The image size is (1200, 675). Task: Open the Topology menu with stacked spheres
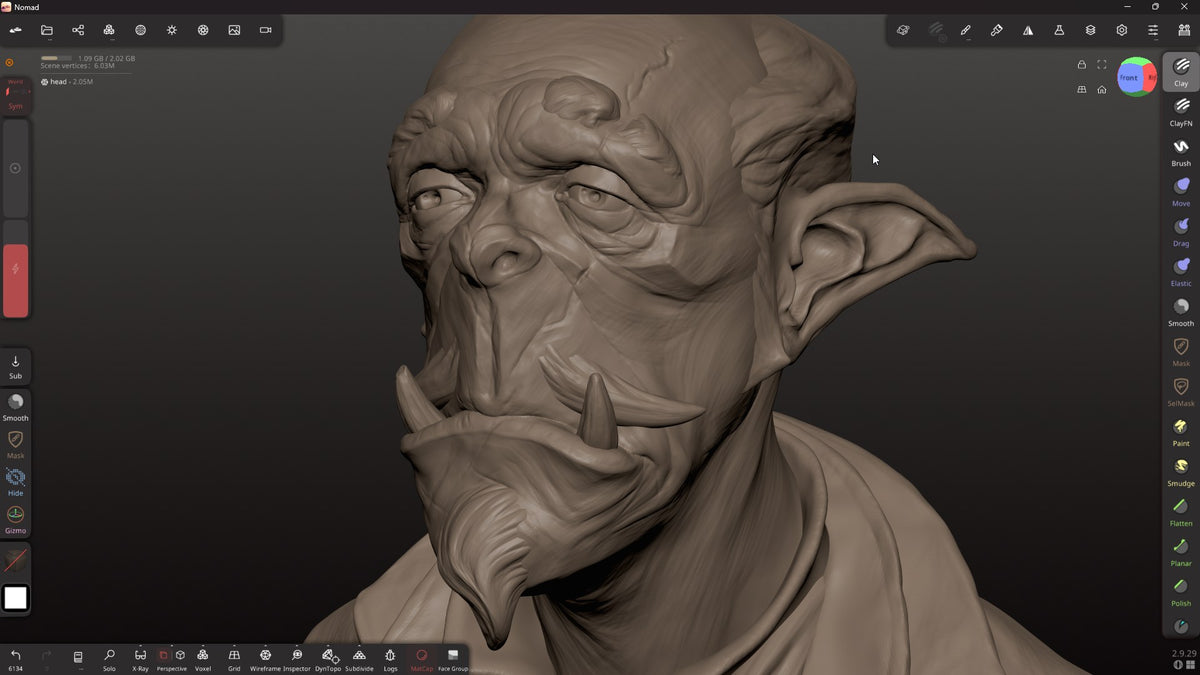click(109, 30)
